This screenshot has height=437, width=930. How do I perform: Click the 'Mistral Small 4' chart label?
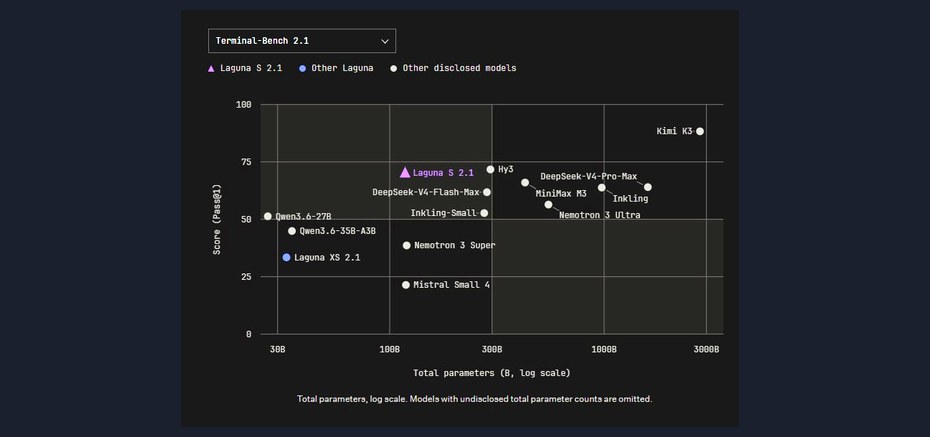[451, 285]
